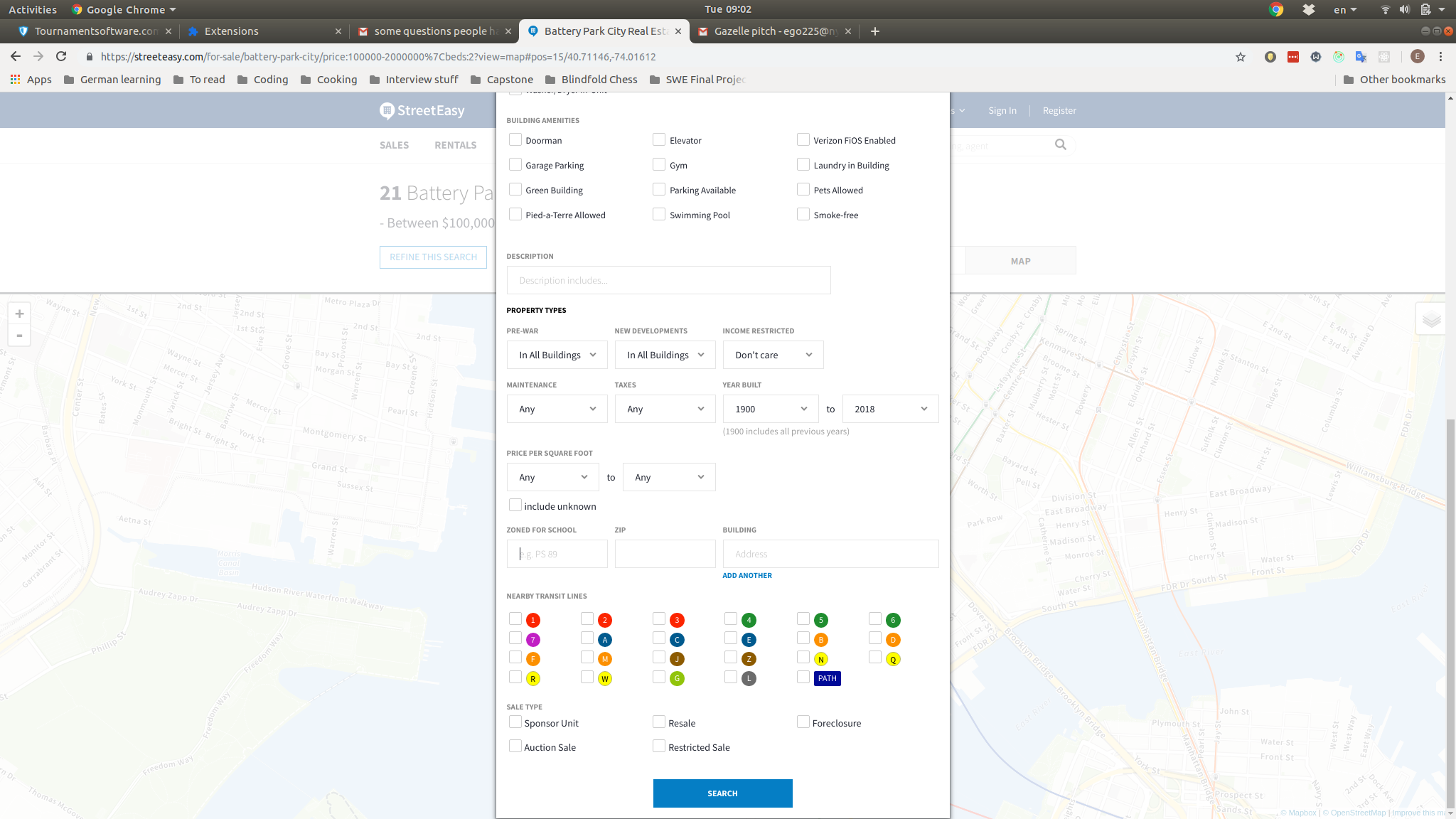The width and height of the screenshot is (1456, 819).
Task: Click the ADD ANOTHER building link
Action: (x=746, y=575)
